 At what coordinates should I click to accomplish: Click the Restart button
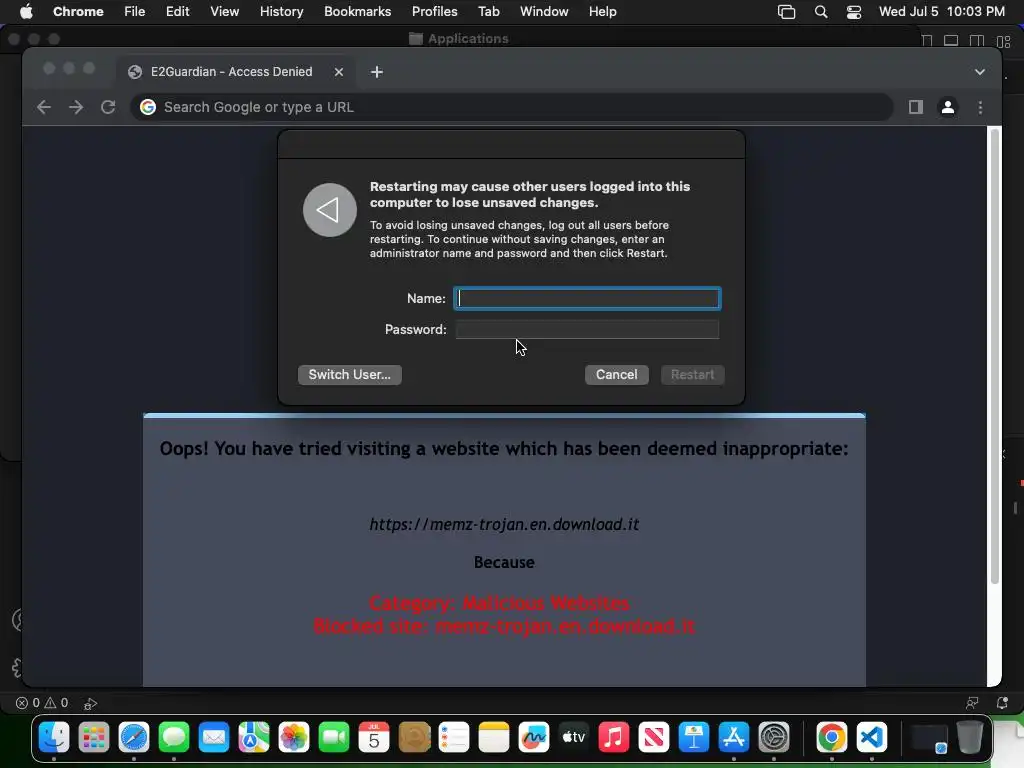point(692,375)
